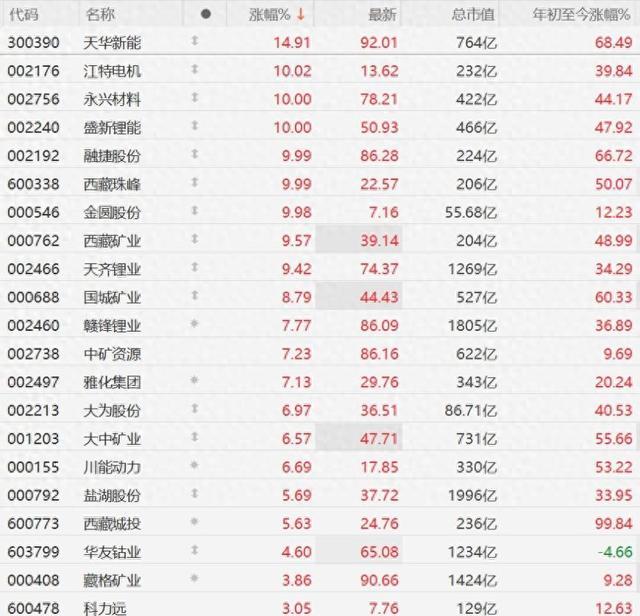Click the arrow marker in 华友钴业 row
Viewport: 640px width, 616px height.
click(195, 552)
